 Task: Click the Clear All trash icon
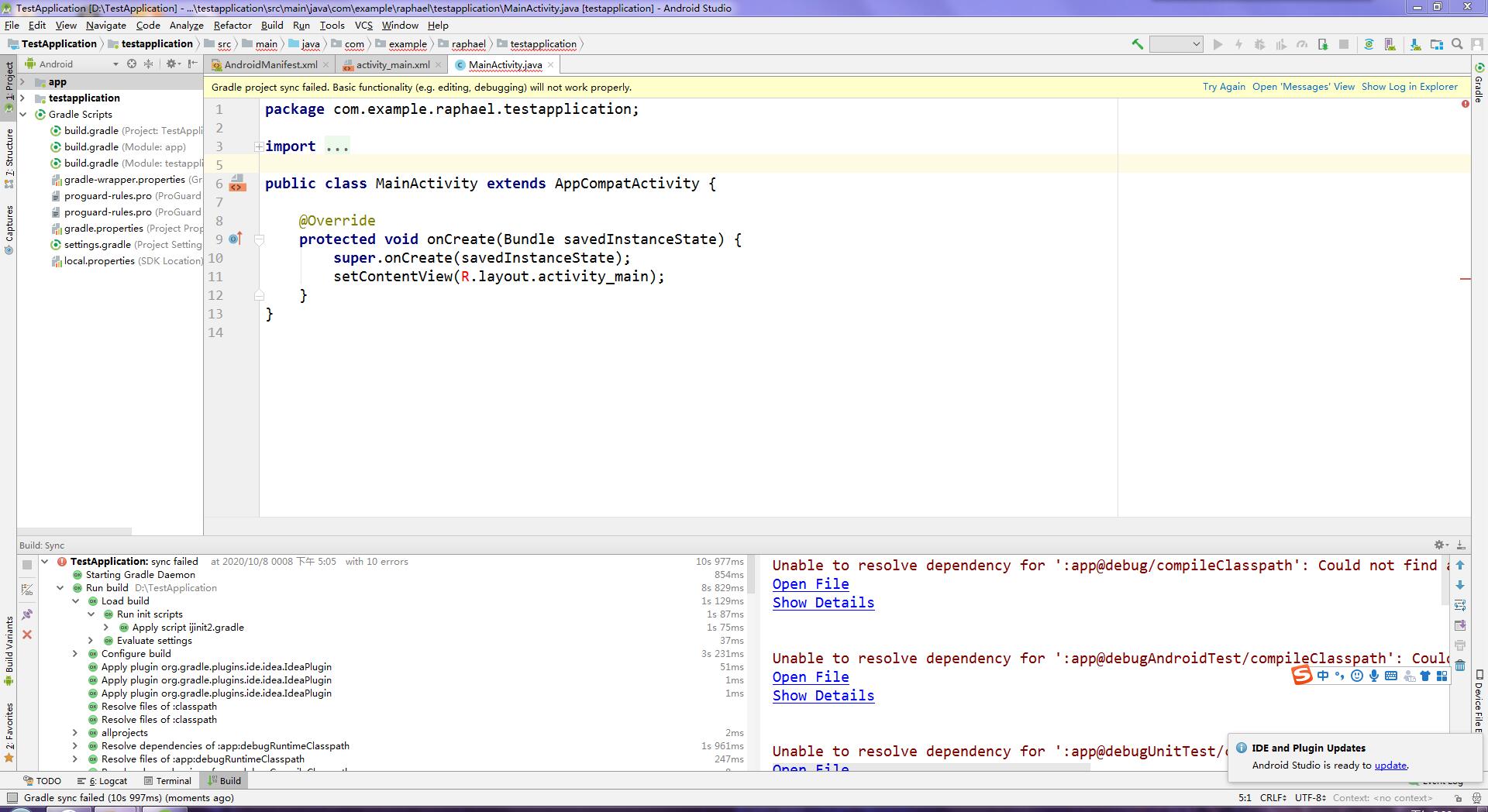tap(1460, 666)
